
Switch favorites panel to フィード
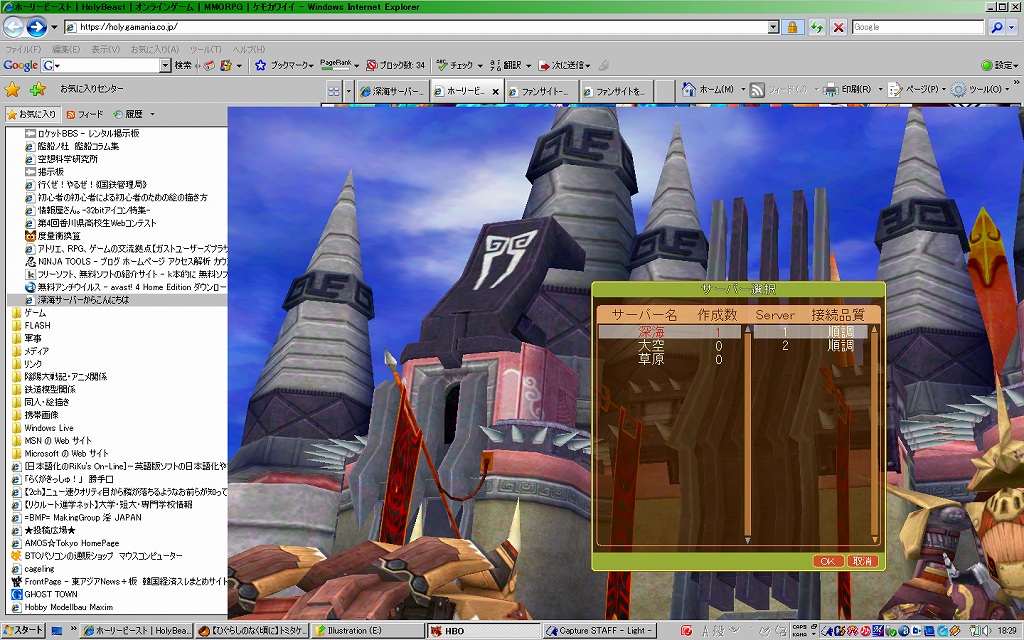pyautogui.click(x=85, y=114)
